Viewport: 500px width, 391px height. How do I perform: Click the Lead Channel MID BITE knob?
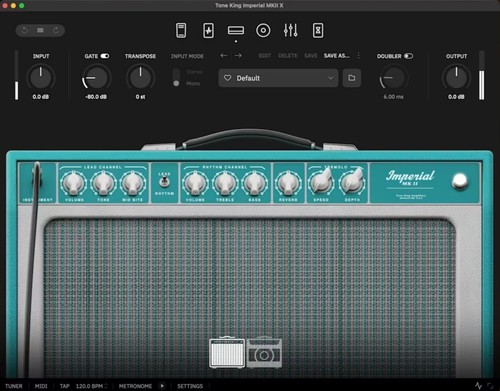pyautogui.click(x=133, y=183)
